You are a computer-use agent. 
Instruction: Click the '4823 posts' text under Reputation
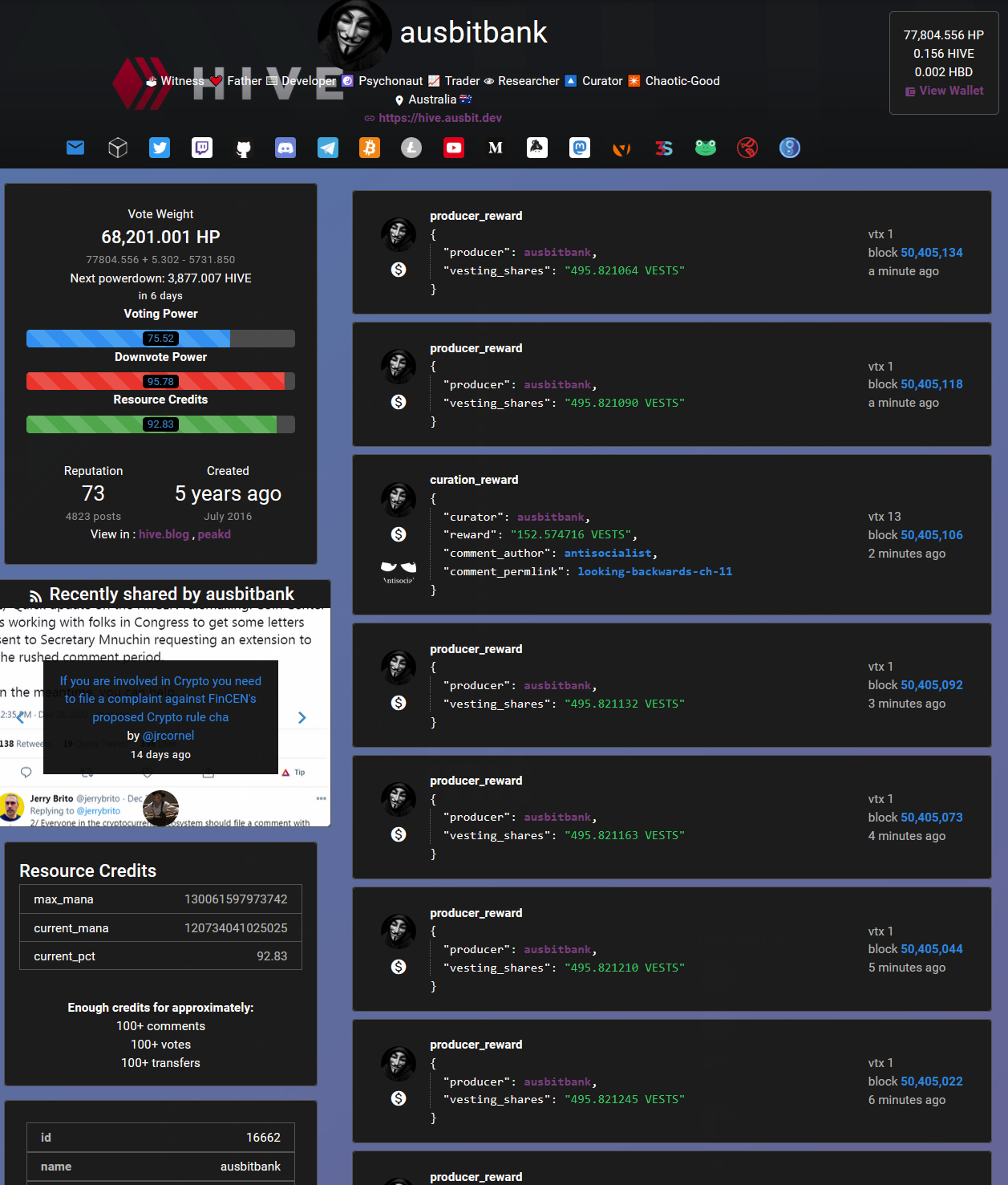(x=93, y=517)
